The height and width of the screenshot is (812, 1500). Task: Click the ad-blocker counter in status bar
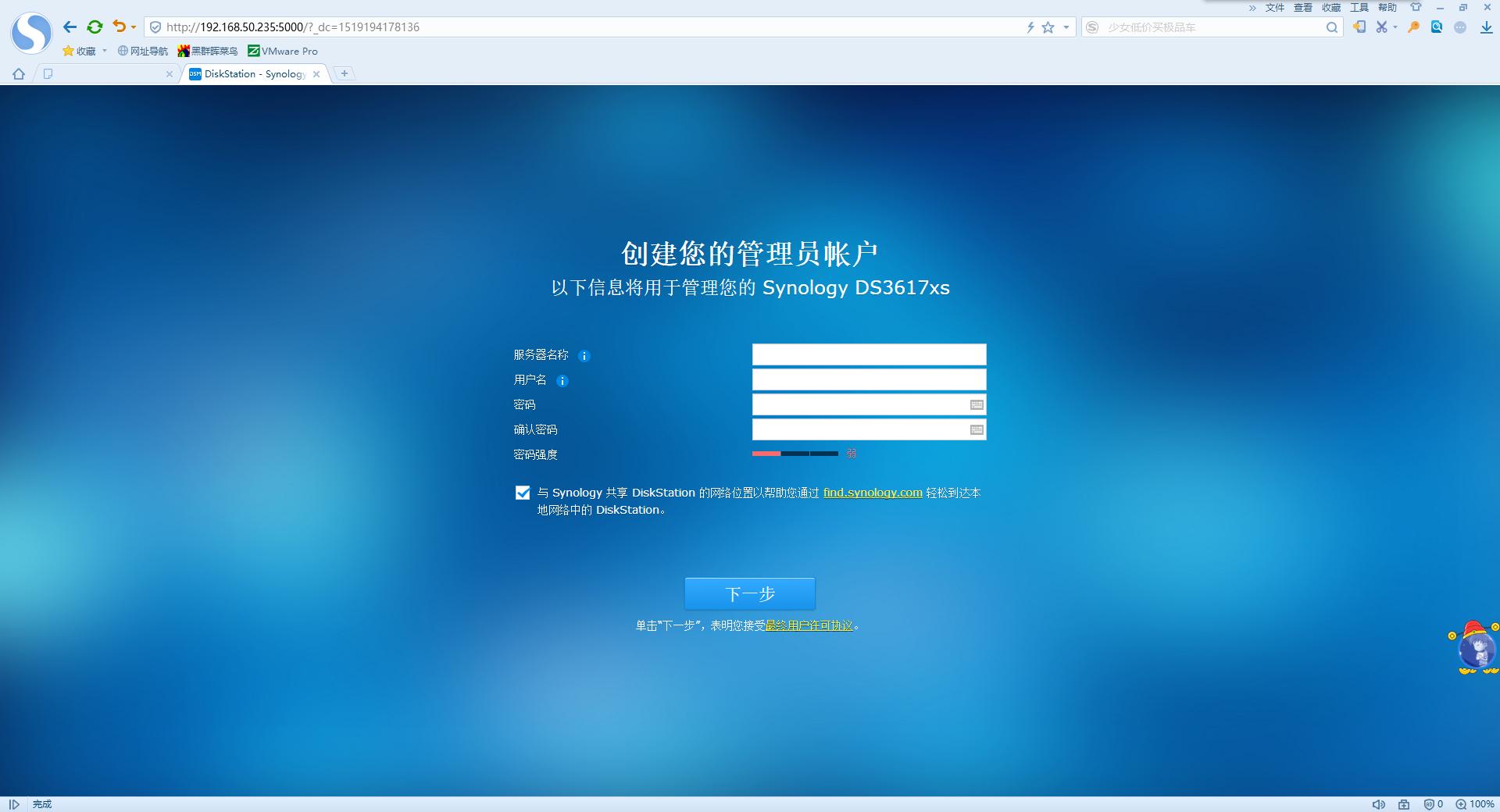click(x=1432, y=804)
